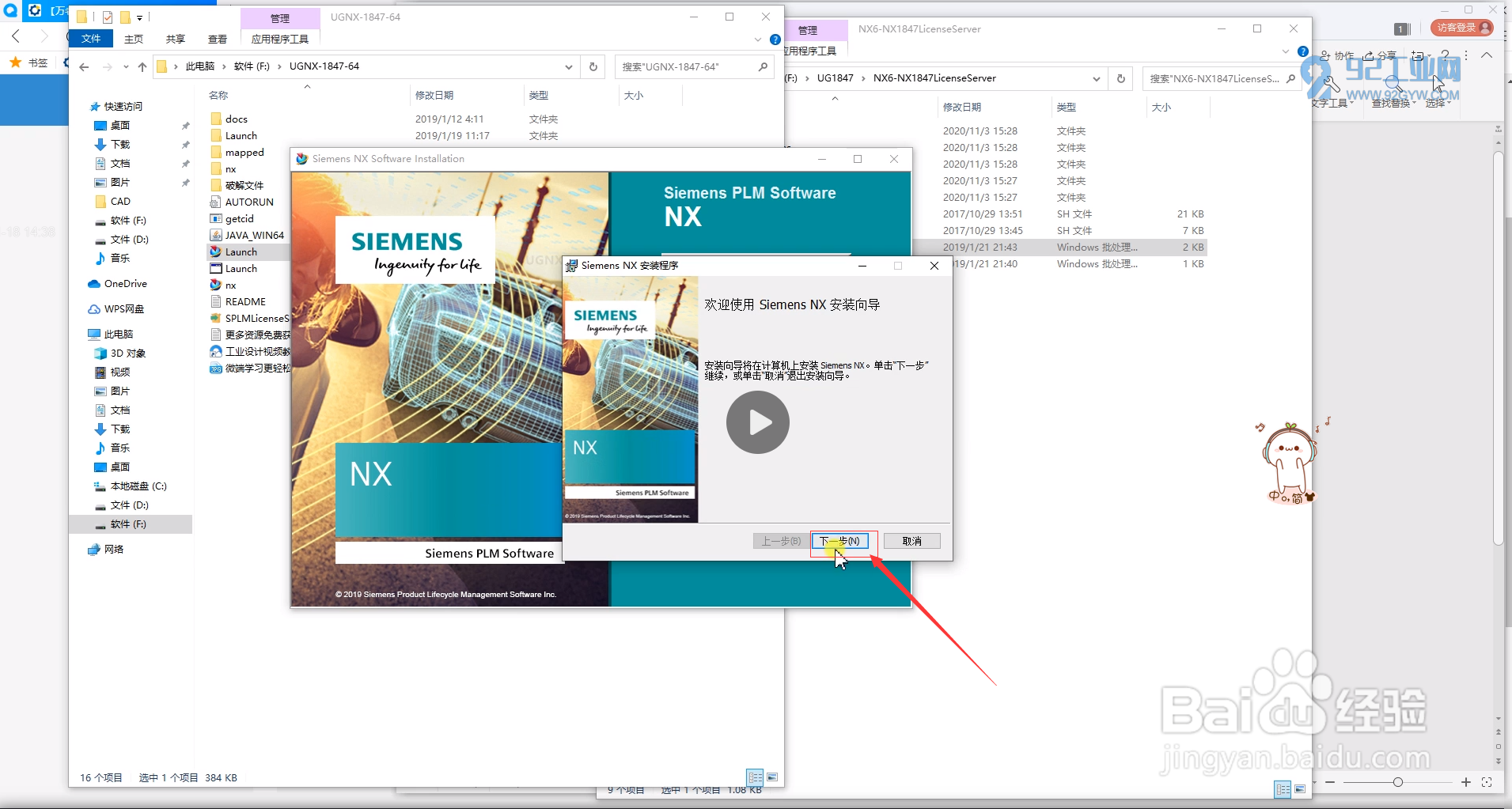Open WPS网盘 in navigation pane
1512x809 pixels.
click(x=123, y=309)
